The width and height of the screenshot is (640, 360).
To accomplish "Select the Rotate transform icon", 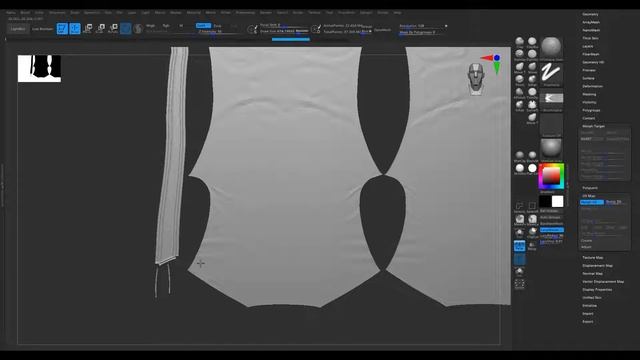I will [x=113, y=29].
